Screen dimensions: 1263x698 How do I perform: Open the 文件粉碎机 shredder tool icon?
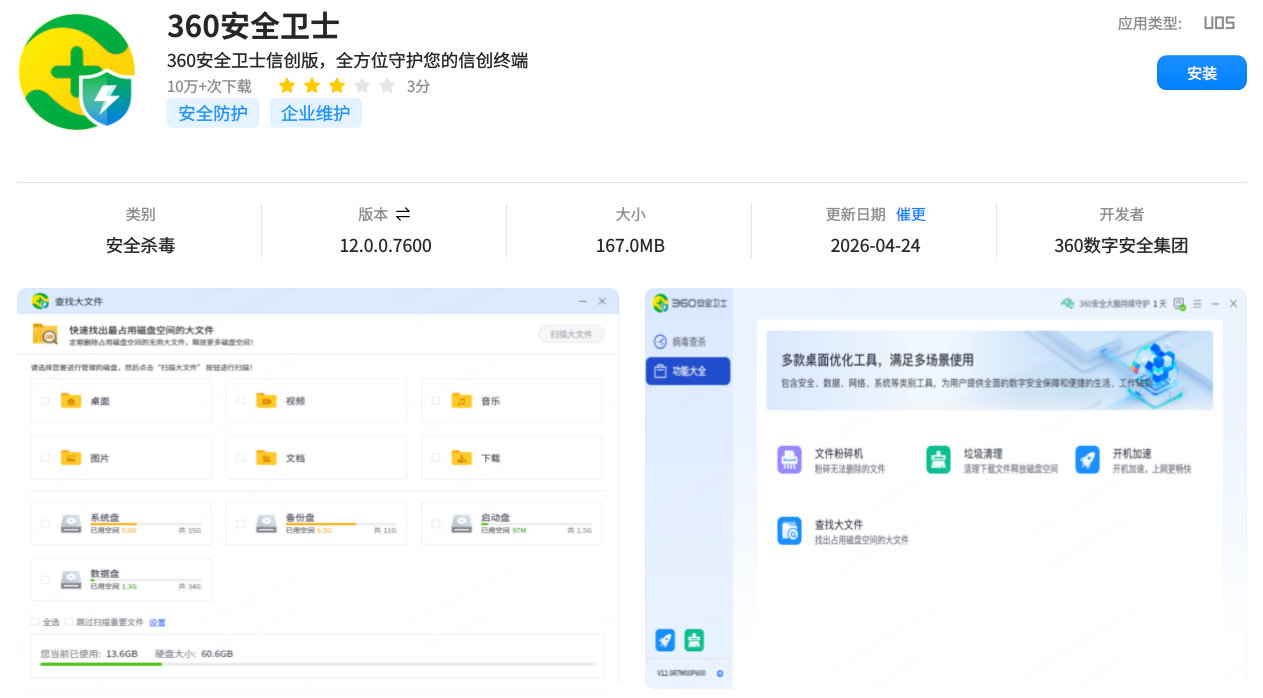(789, 459)
